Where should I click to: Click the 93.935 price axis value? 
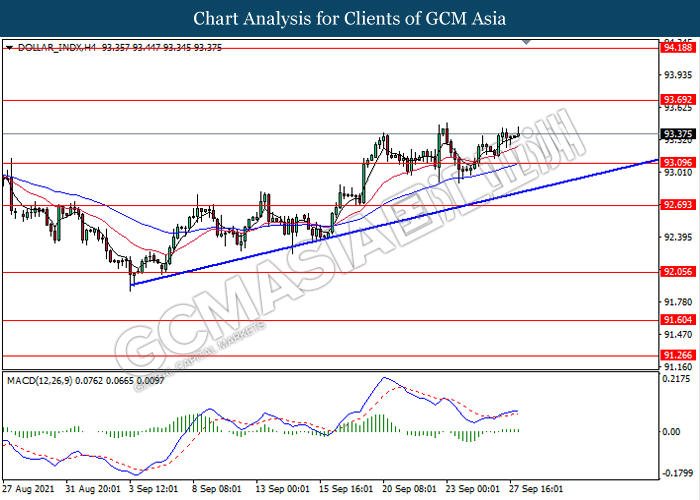pos(678,75)
